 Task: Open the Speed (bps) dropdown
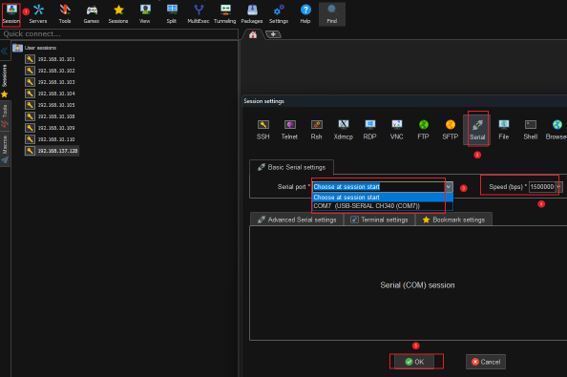point(559,187)
